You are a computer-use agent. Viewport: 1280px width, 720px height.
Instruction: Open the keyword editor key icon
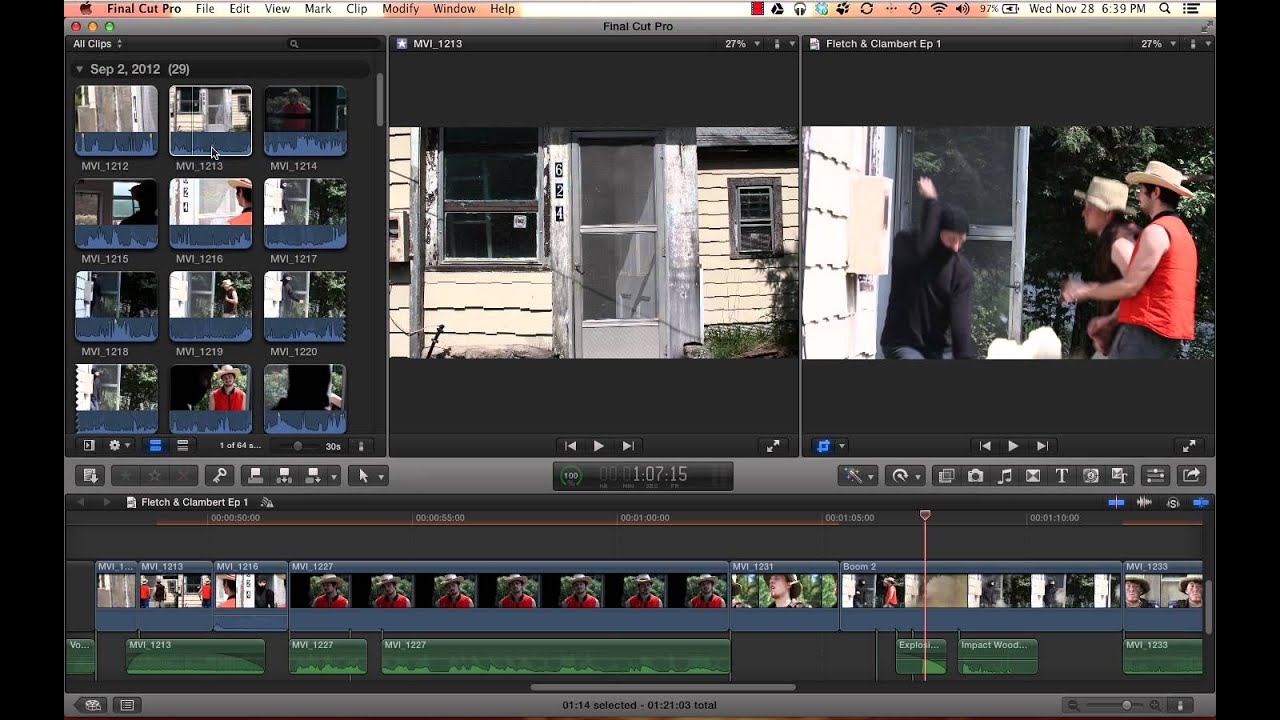(219, 476)
